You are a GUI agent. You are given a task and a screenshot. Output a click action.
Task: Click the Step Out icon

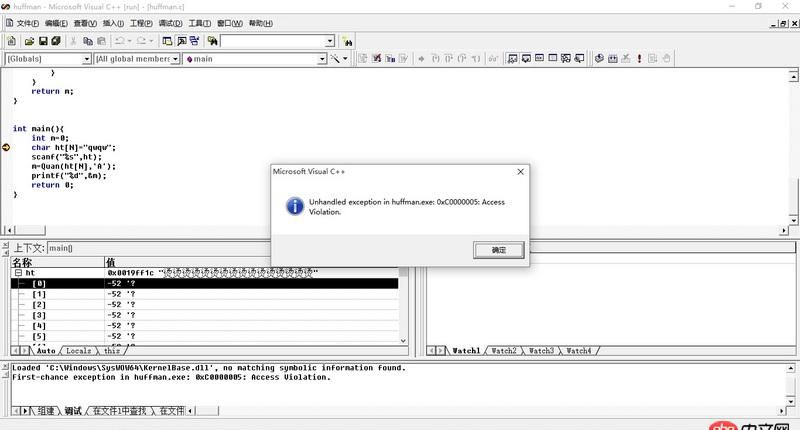(x=462, y=59)
